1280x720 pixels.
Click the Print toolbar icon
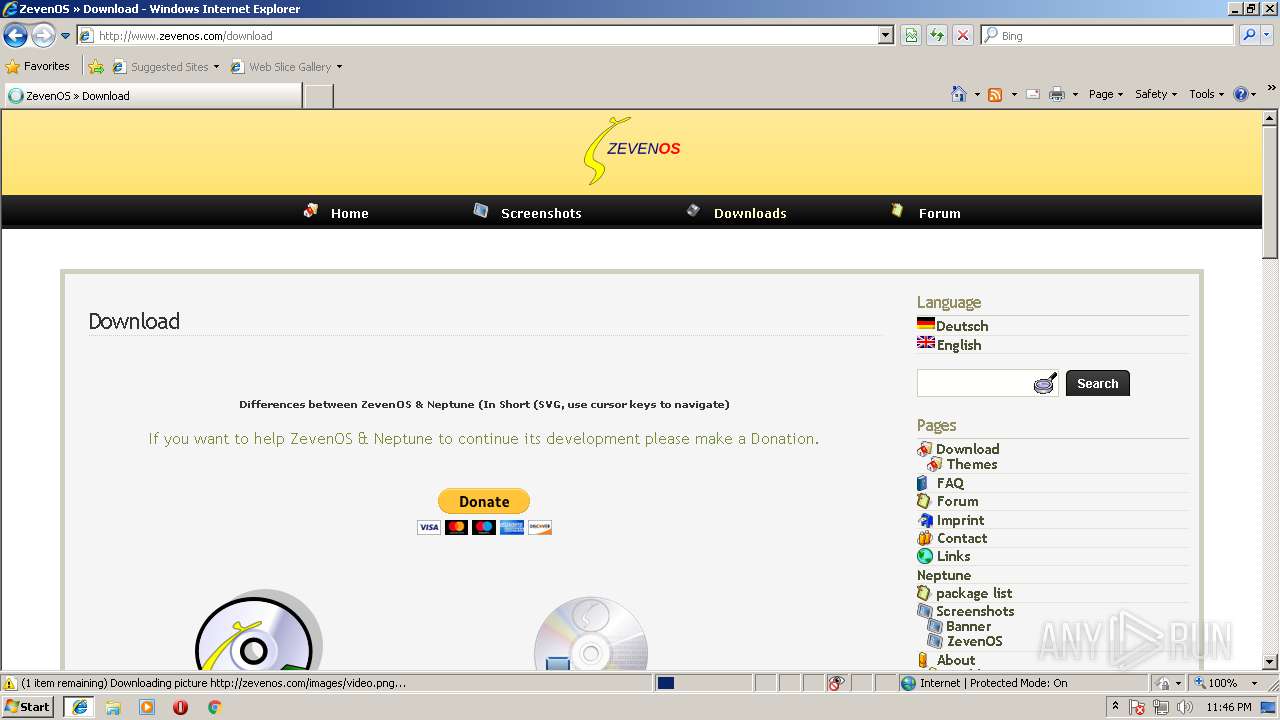point(1057,94)
